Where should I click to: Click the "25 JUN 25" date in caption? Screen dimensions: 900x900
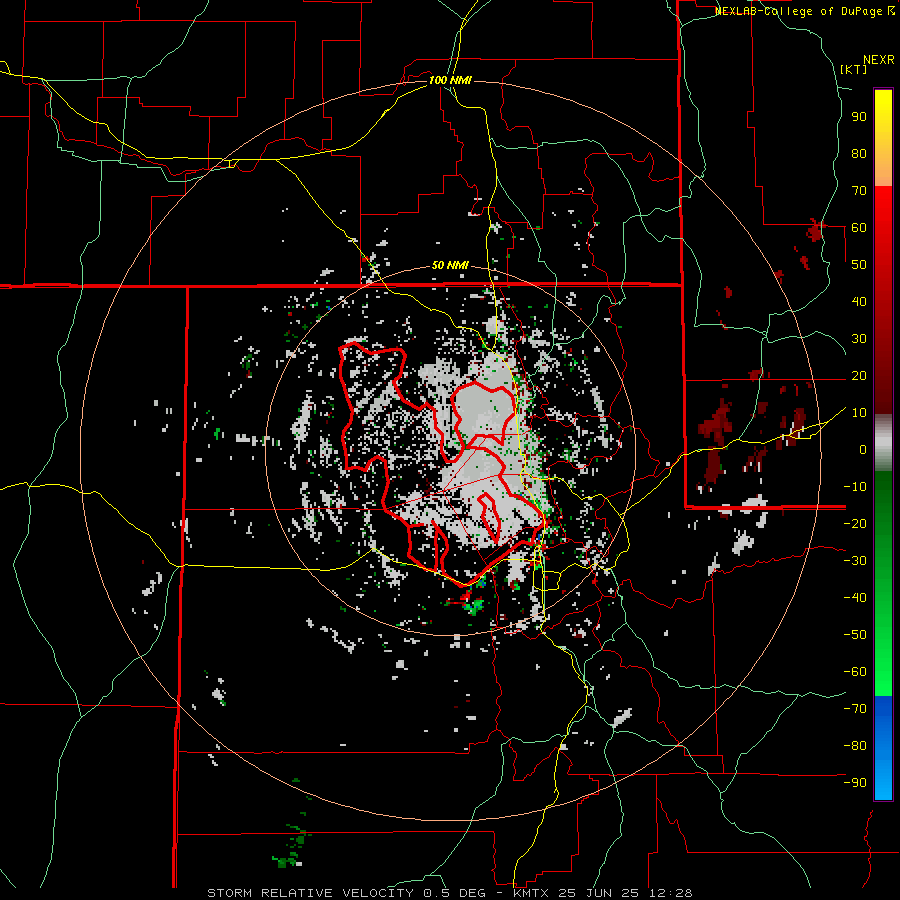click(599, 893)
